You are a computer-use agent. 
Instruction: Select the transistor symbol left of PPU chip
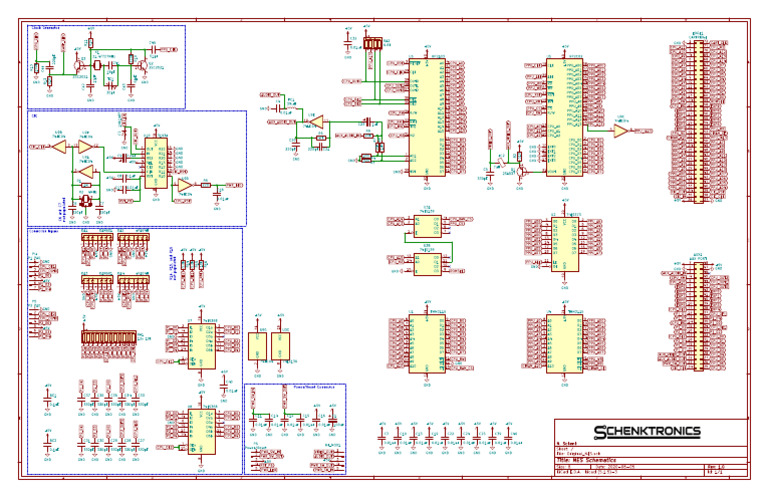(x=521, y=171)
